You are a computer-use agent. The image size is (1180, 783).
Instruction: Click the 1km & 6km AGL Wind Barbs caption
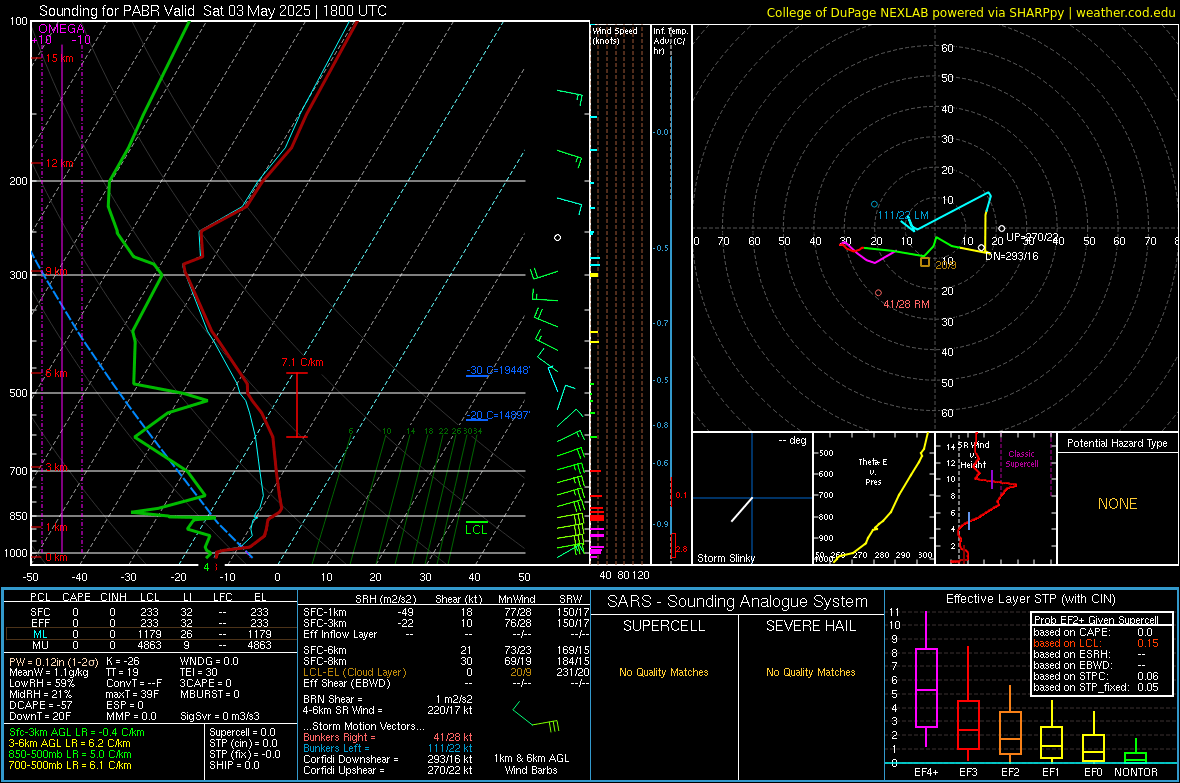pos(531,764)
